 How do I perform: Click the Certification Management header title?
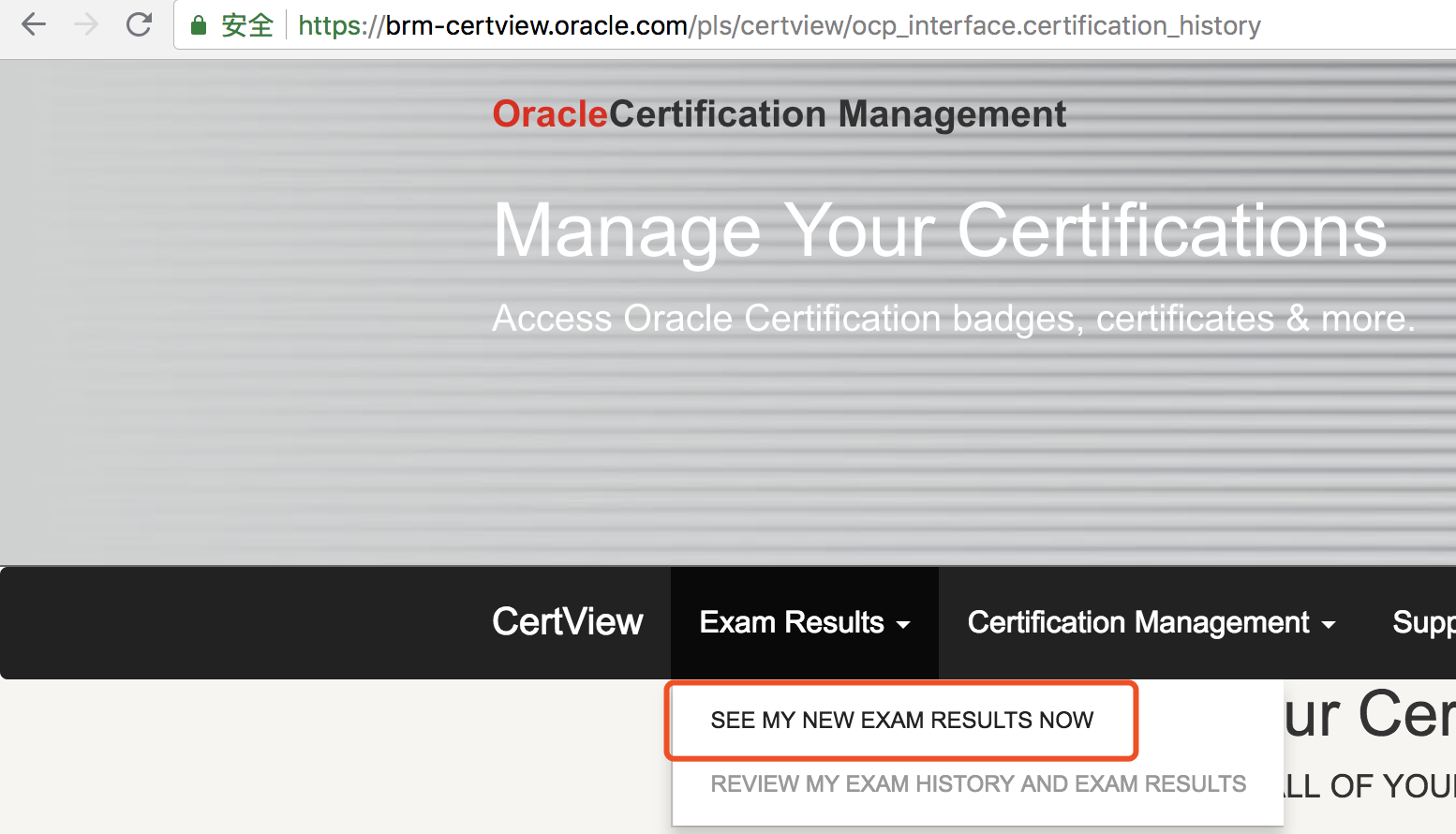click(x=838, y=114)
